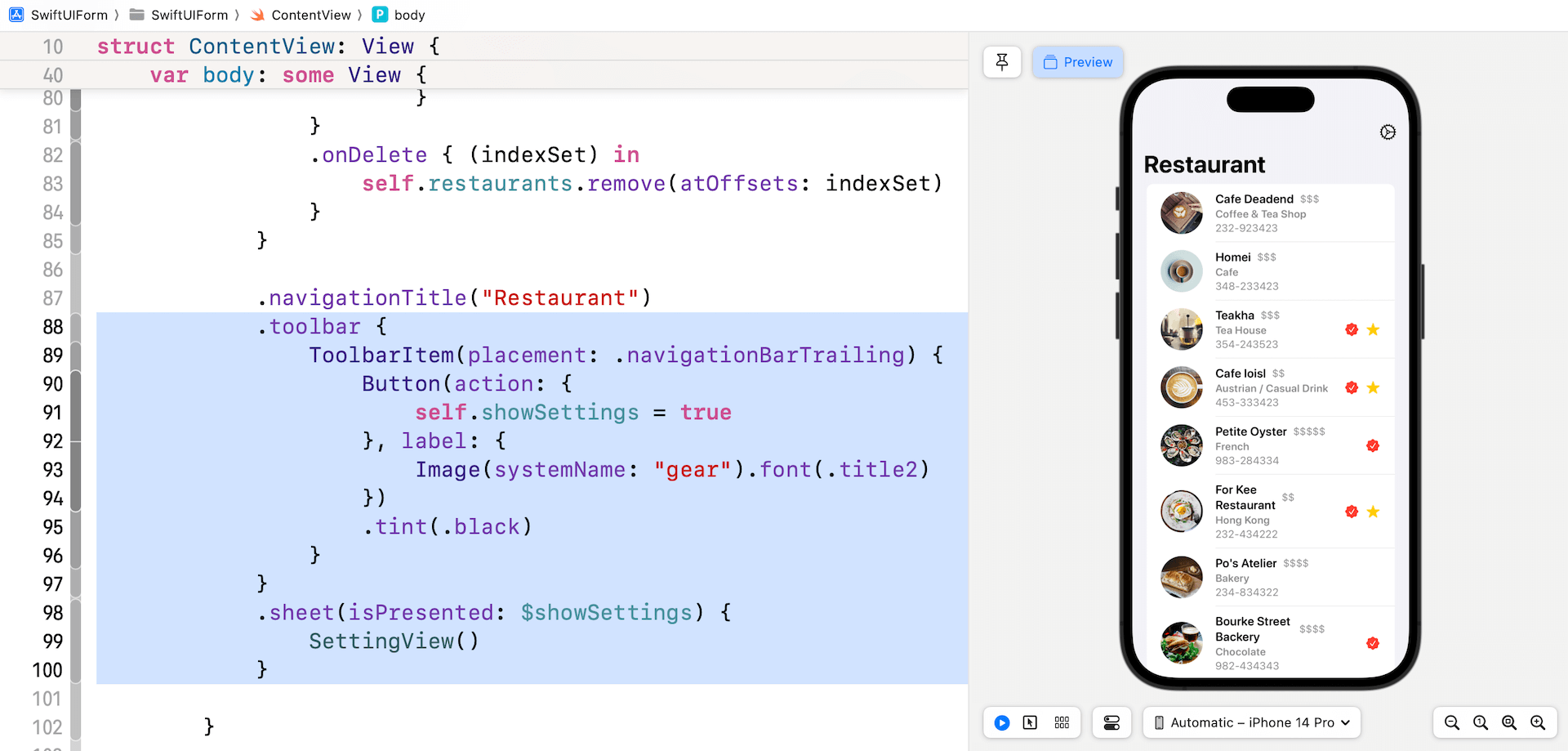Click the red check-in badge on Petite Oyster
Screen dimensions: 1568x751
pyautogui.click(x=1373, y=445)
